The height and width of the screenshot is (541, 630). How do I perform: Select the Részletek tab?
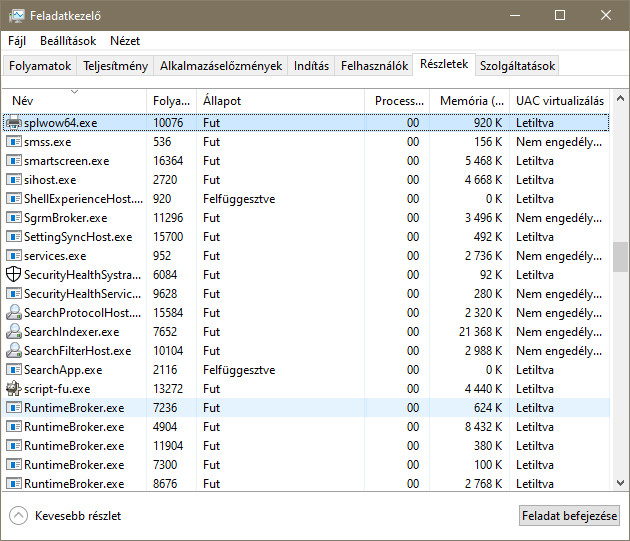444,64
